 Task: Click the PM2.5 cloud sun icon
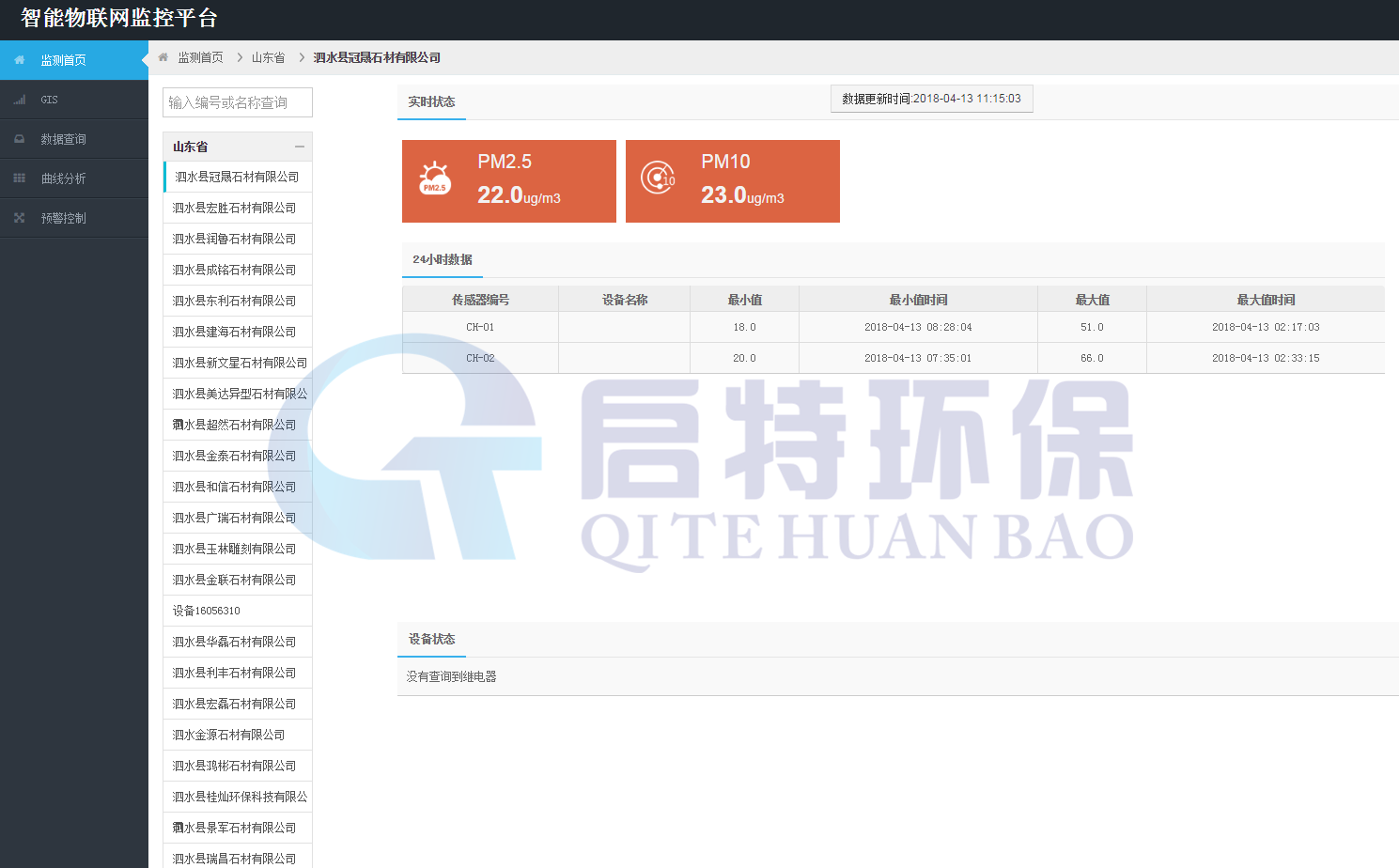pos(434,178)
